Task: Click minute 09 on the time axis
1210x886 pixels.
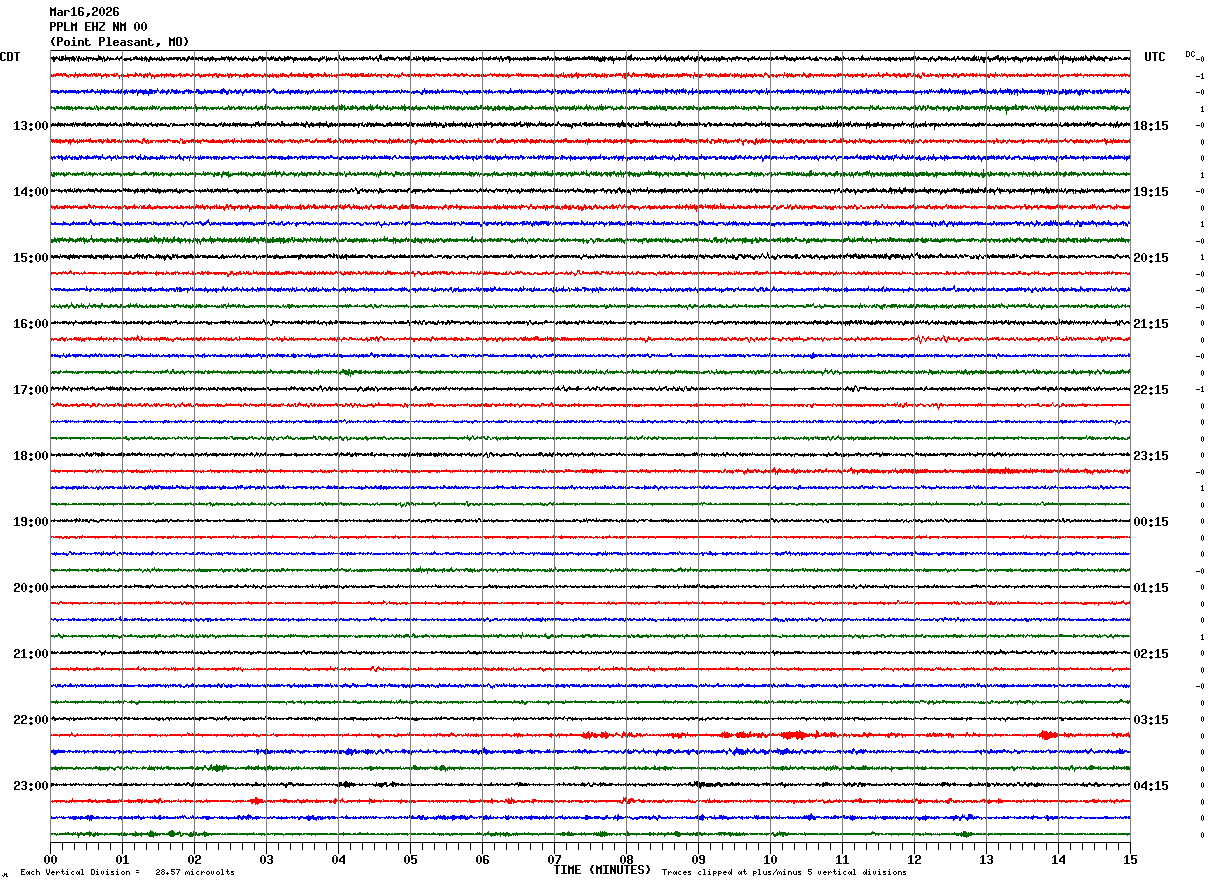Action: pyautogui.click(x=698, y=859)
